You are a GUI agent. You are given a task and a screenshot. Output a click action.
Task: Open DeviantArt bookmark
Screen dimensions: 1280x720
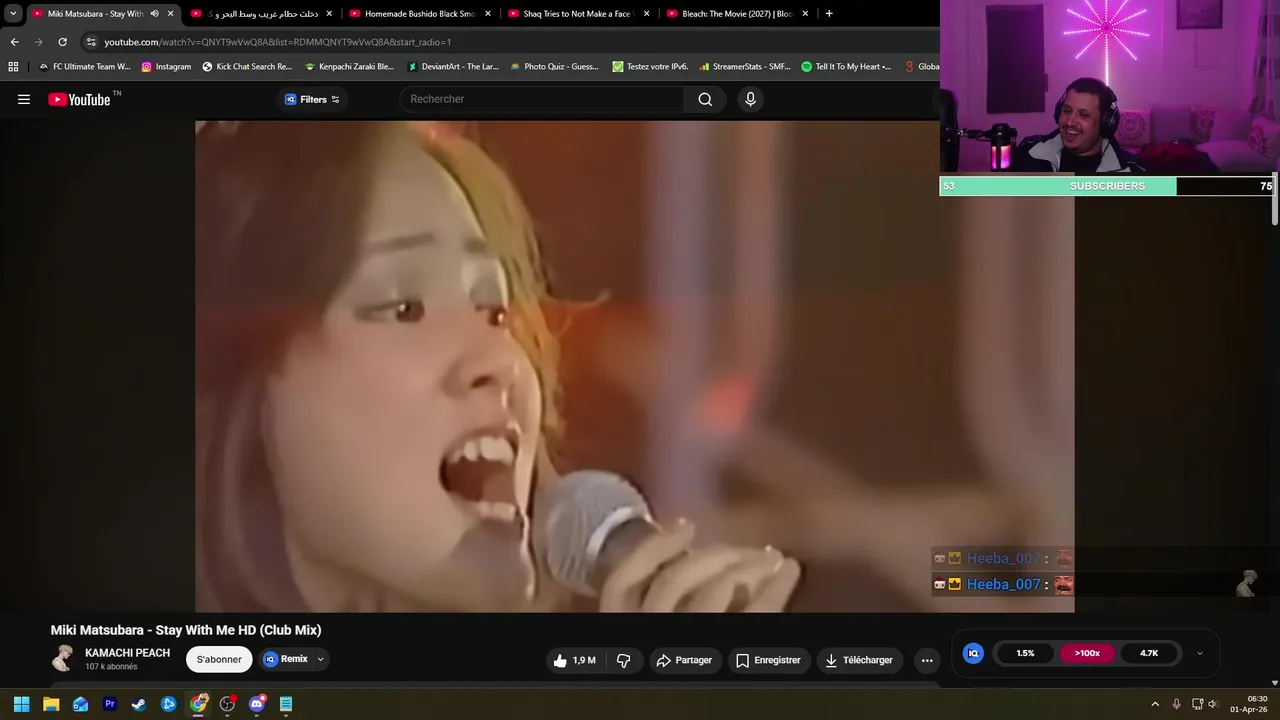pyautogui.click(x=453, y=67)
